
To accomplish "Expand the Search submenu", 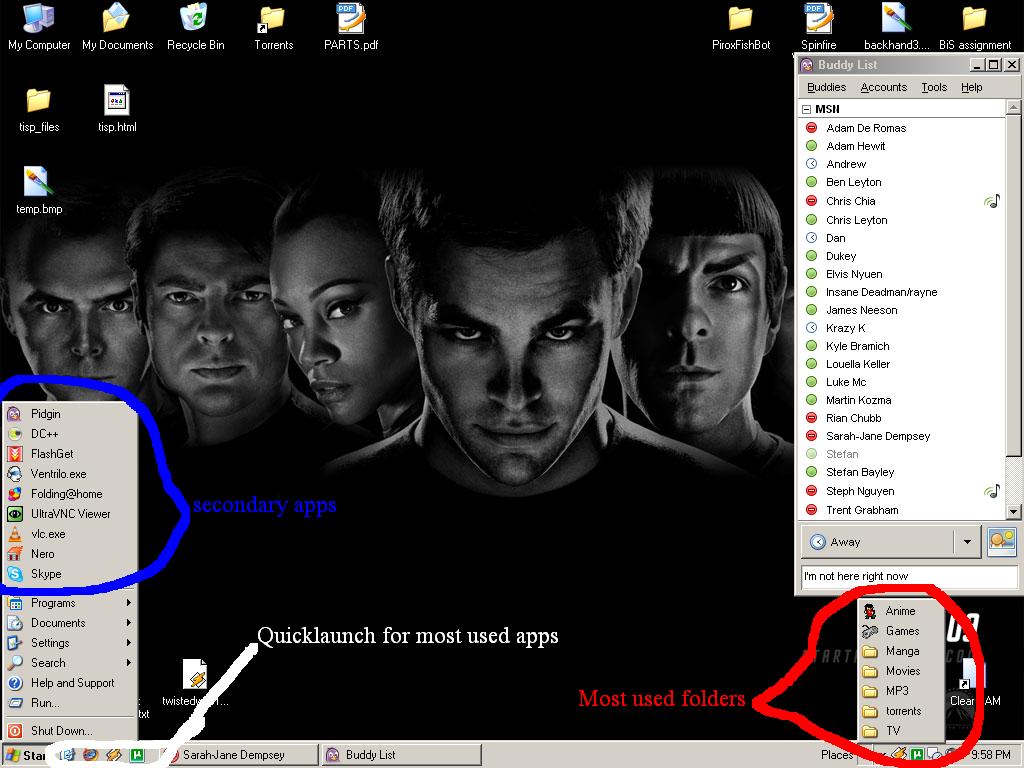I will 70,663.
